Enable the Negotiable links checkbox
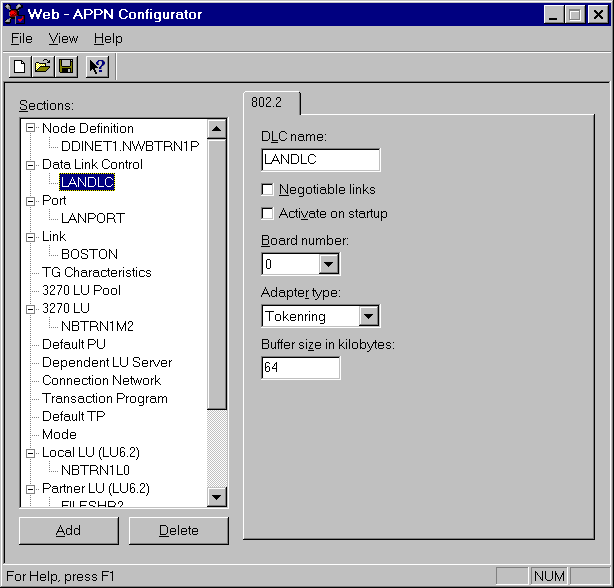The image size is (614, 588). (267, 189)
